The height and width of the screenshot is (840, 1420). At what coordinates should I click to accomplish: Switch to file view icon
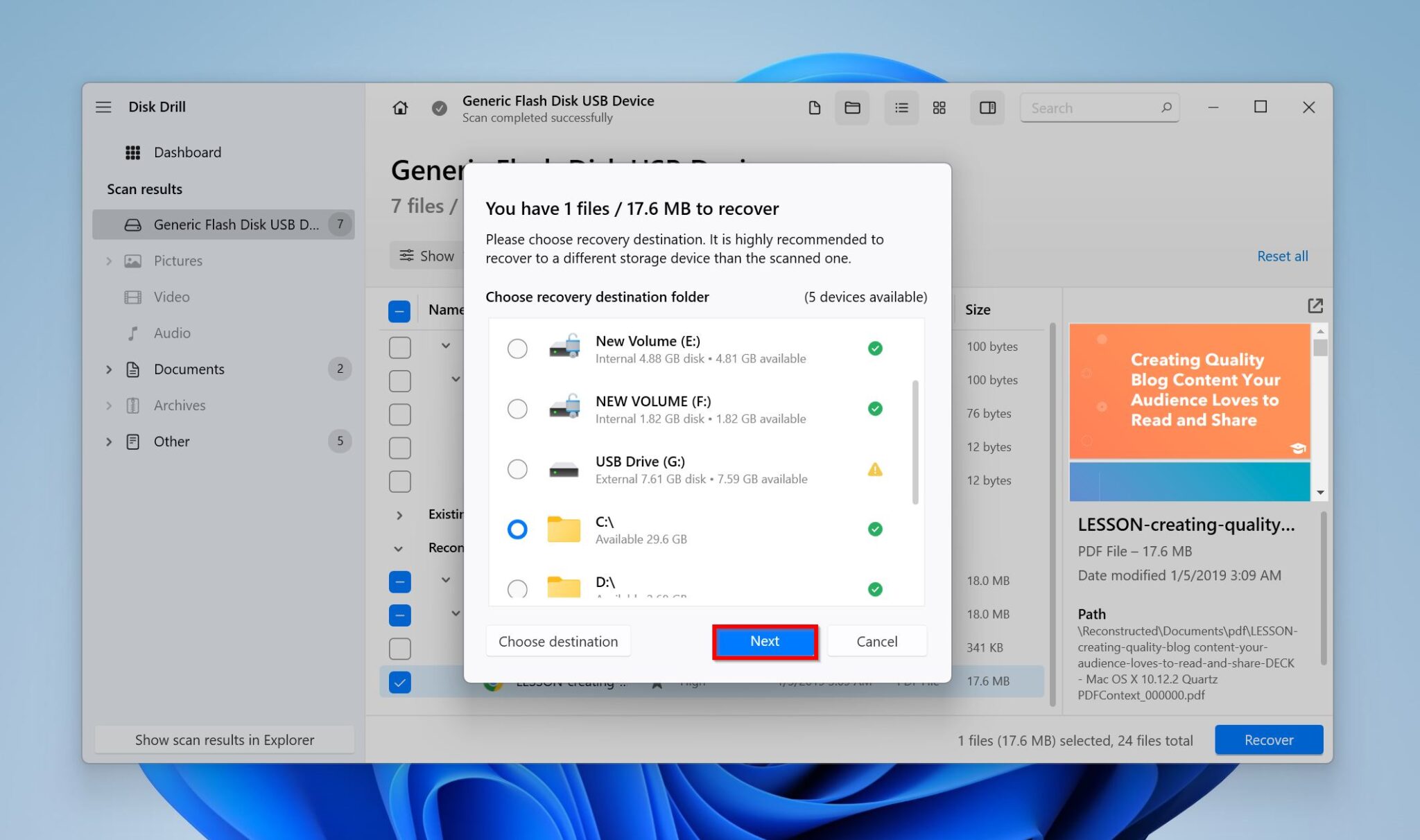(x=815, y=107)
